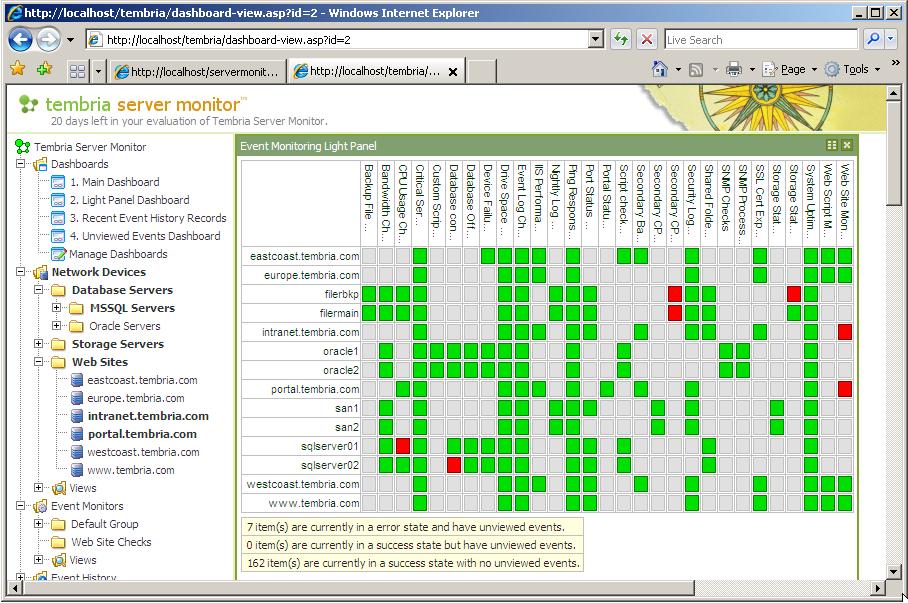The width and height of the screenshot is (908, 603).
Task: Click the horizontal scrollbar right arrow
Action: click(878, 589)
